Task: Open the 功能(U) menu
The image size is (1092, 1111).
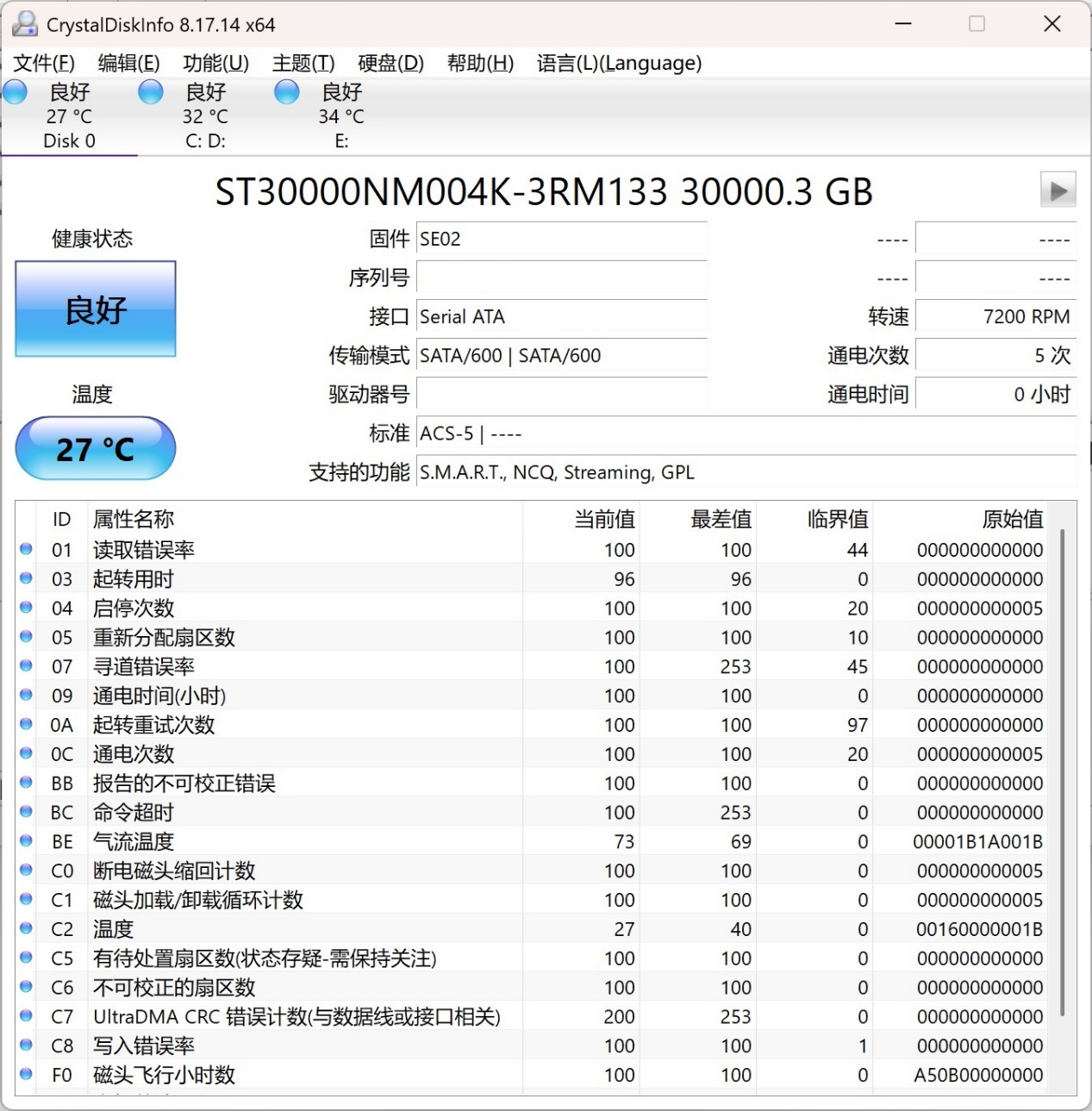Action: pyautogui.click(x=216, y=63)
